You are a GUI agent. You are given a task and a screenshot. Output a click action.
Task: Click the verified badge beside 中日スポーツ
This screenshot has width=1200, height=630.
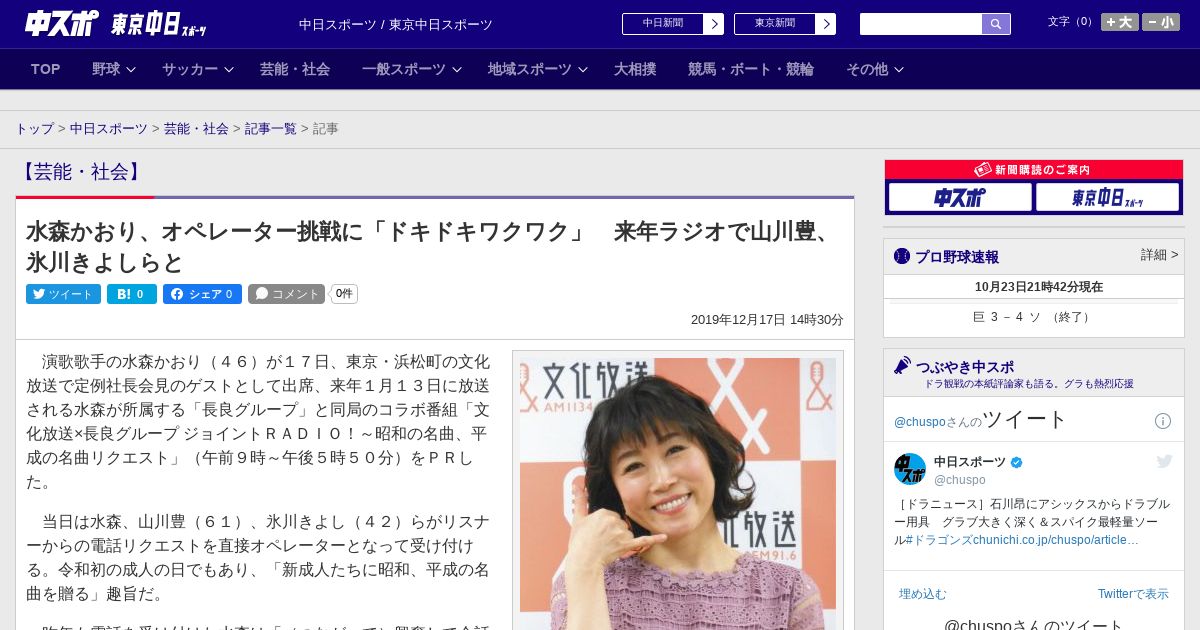(x=1017, y=462)
